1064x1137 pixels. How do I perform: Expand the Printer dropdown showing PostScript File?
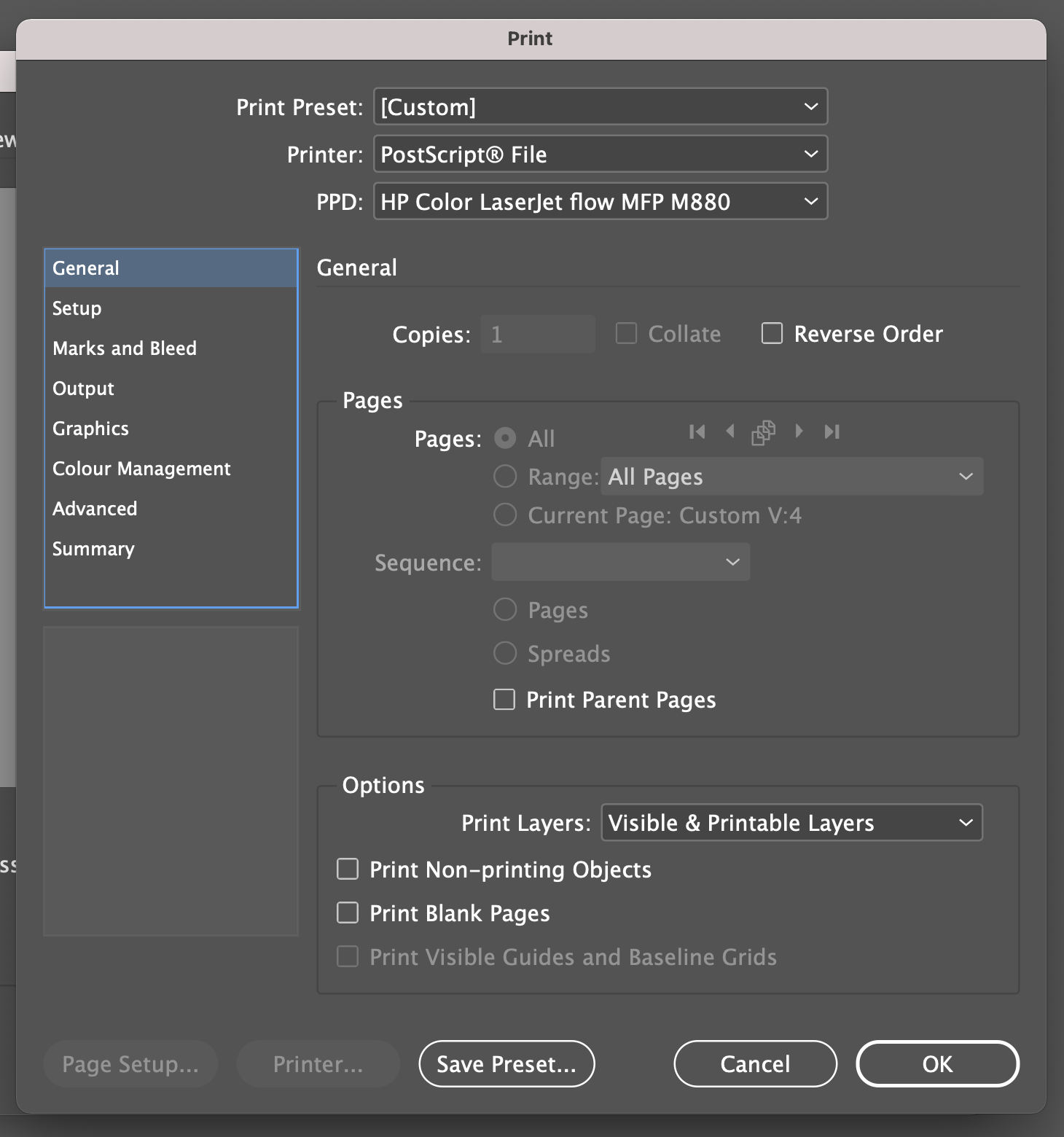(x=600, y=155)
